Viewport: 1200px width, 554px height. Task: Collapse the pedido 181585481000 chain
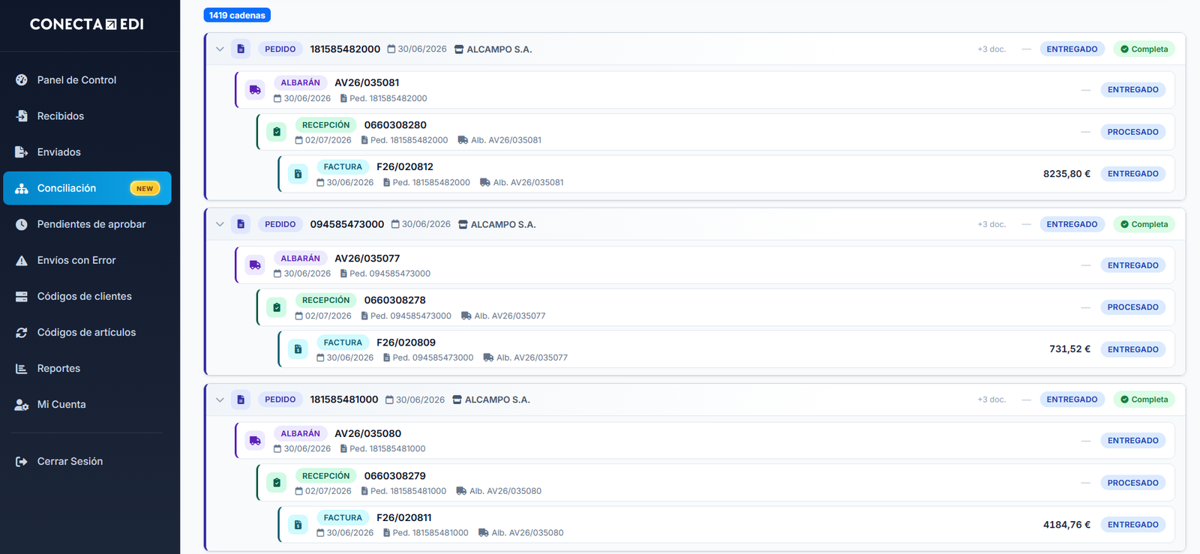(220, 399)
